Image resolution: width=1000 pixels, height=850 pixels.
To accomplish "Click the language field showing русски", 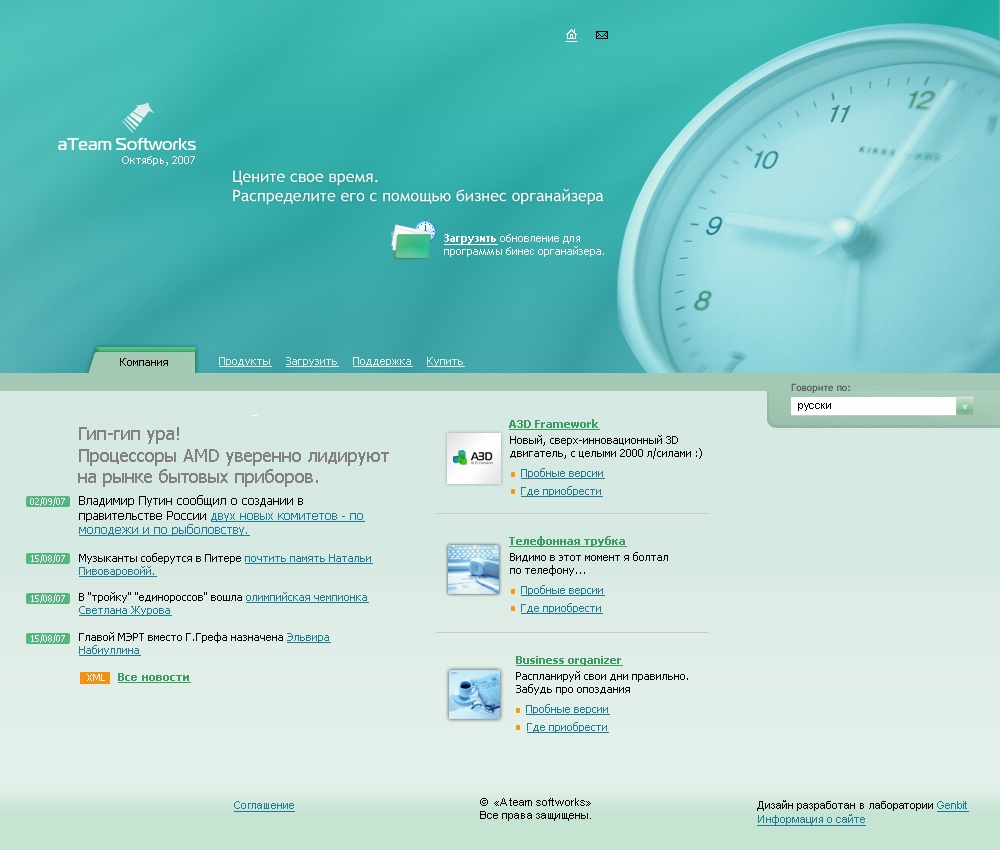I will tap(872, 406).
